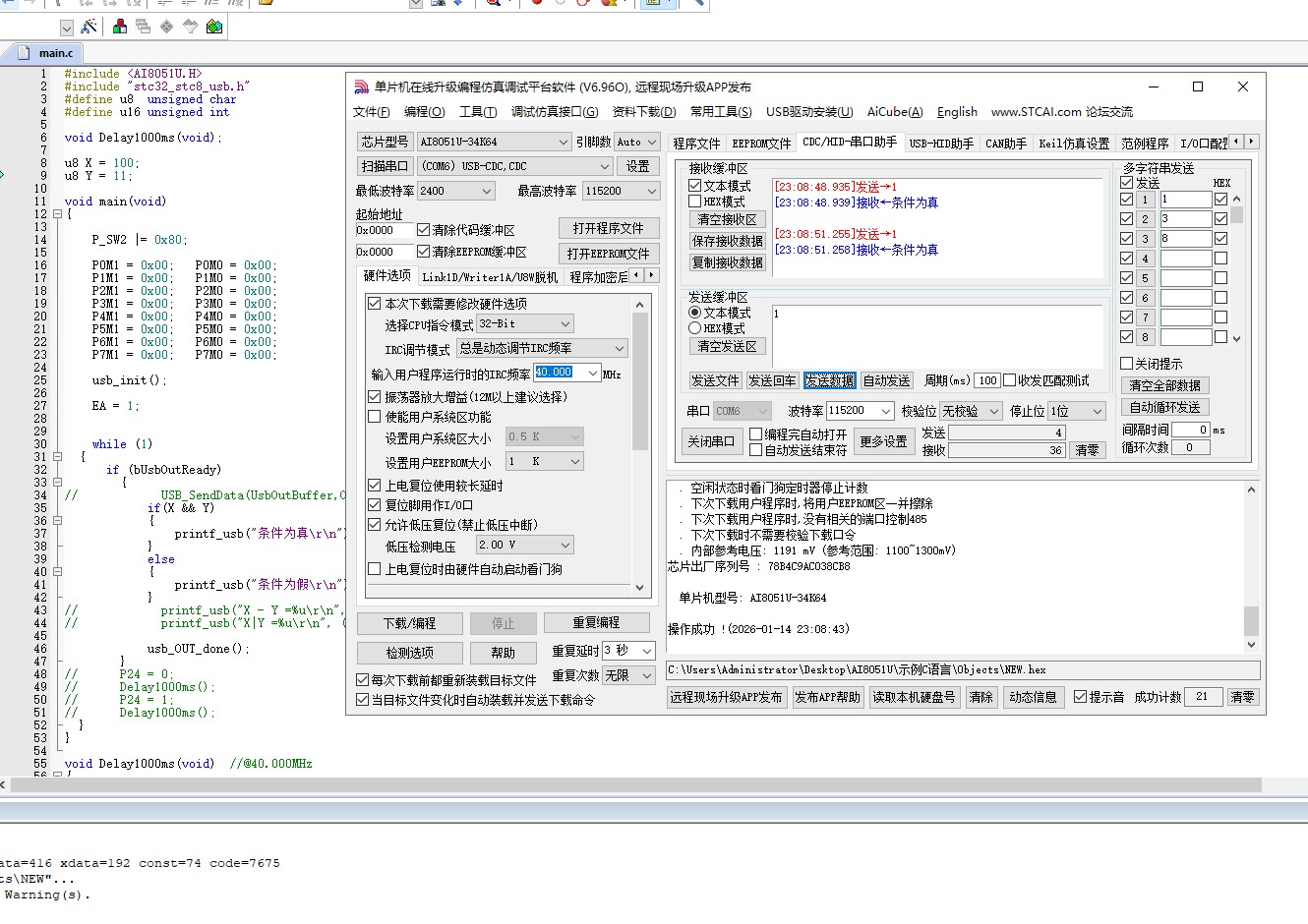Toggle 清除代码缓冲区 checkbox
This screenshot has height=924, width=1308.
pyautogui.click(x=424, y=230)
